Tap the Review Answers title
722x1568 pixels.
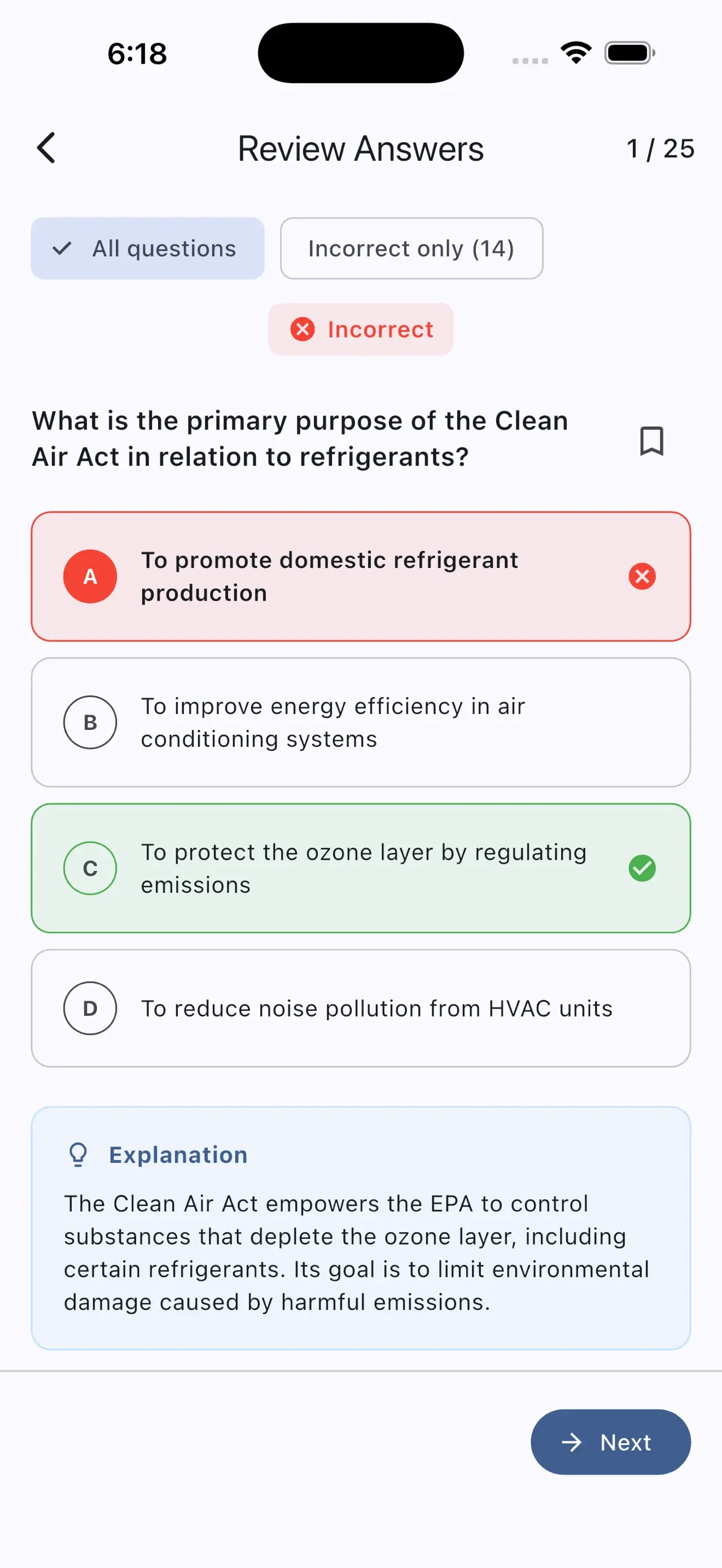tap(360, 148)
